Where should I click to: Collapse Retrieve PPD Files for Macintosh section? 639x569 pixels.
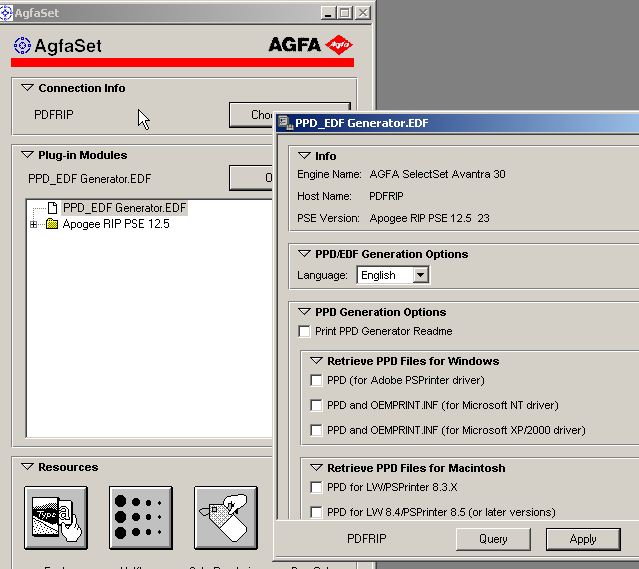pos(317,468)
